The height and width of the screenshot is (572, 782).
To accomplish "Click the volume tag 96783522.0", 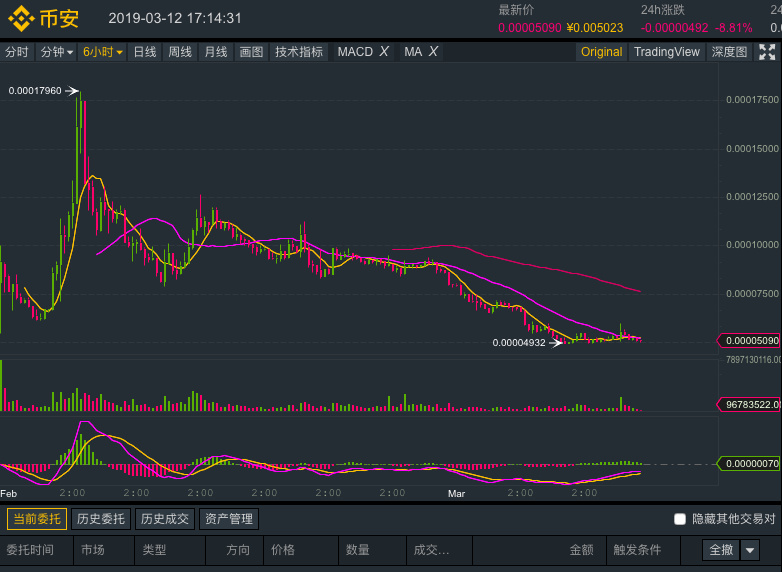I will [x=749, y=404].
